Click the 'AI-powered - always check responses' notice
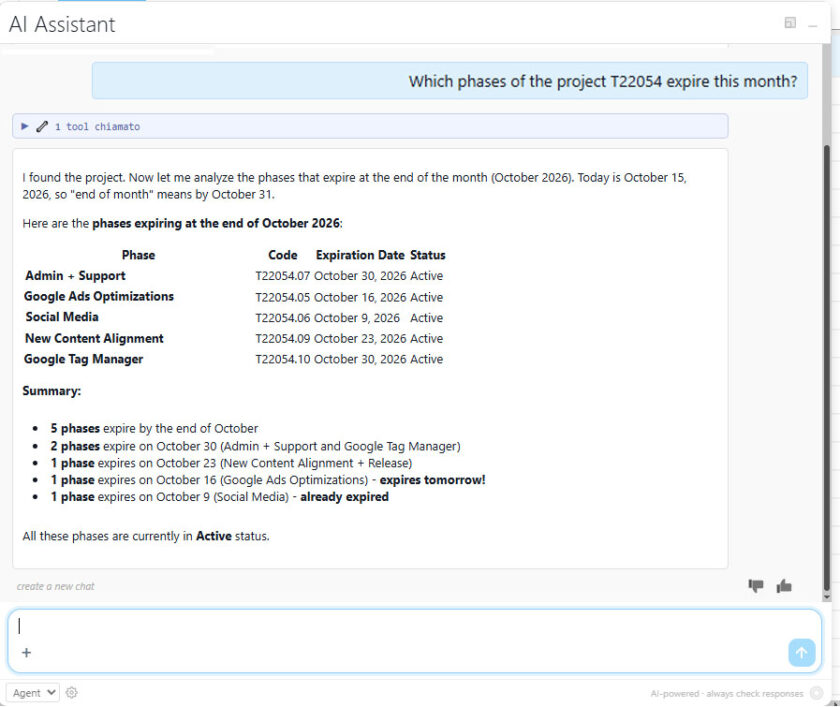Image resolution: width=840 pixels, height=707 pixels. 727,694
